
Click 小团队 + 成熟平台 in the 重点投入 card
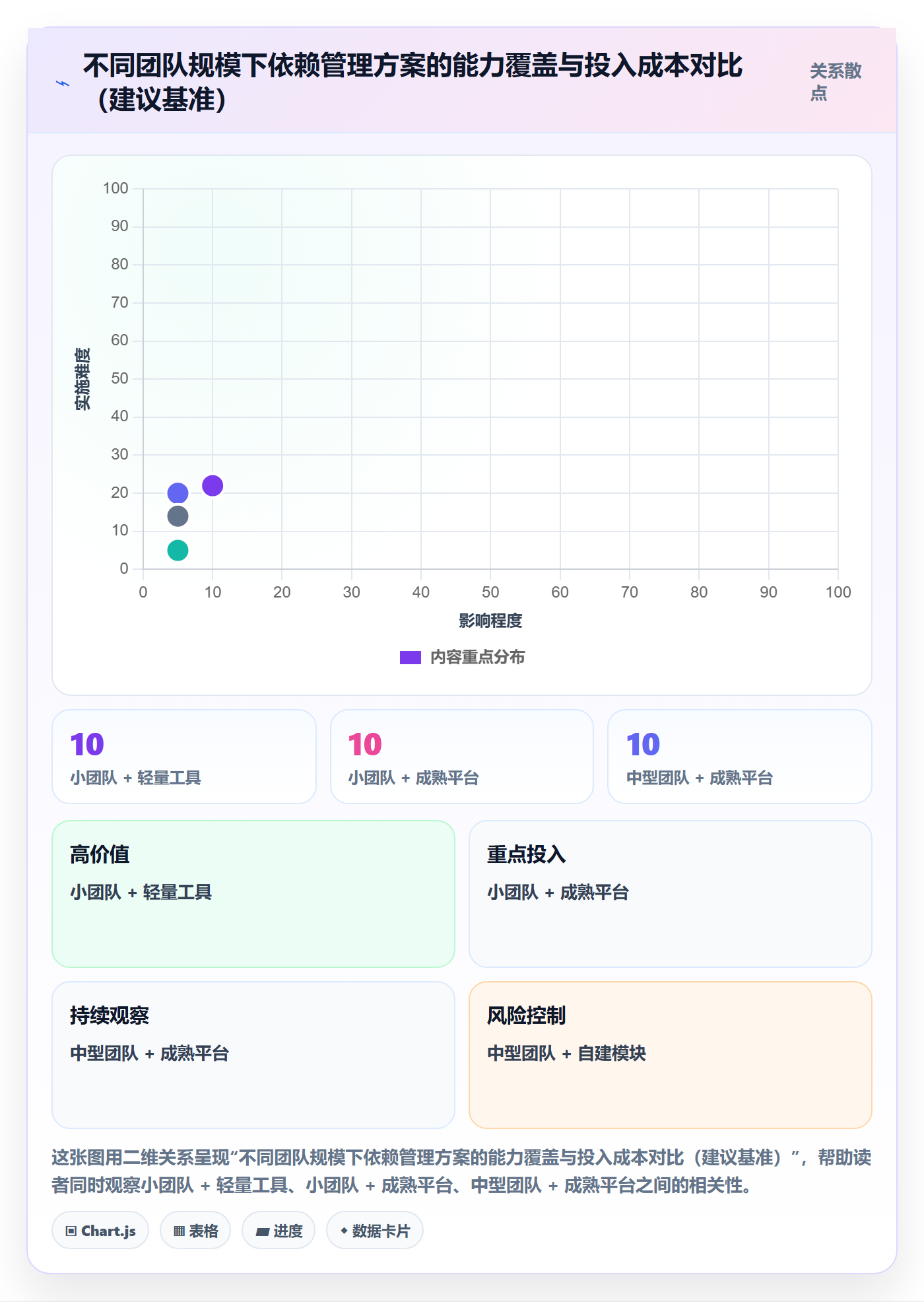558,892
